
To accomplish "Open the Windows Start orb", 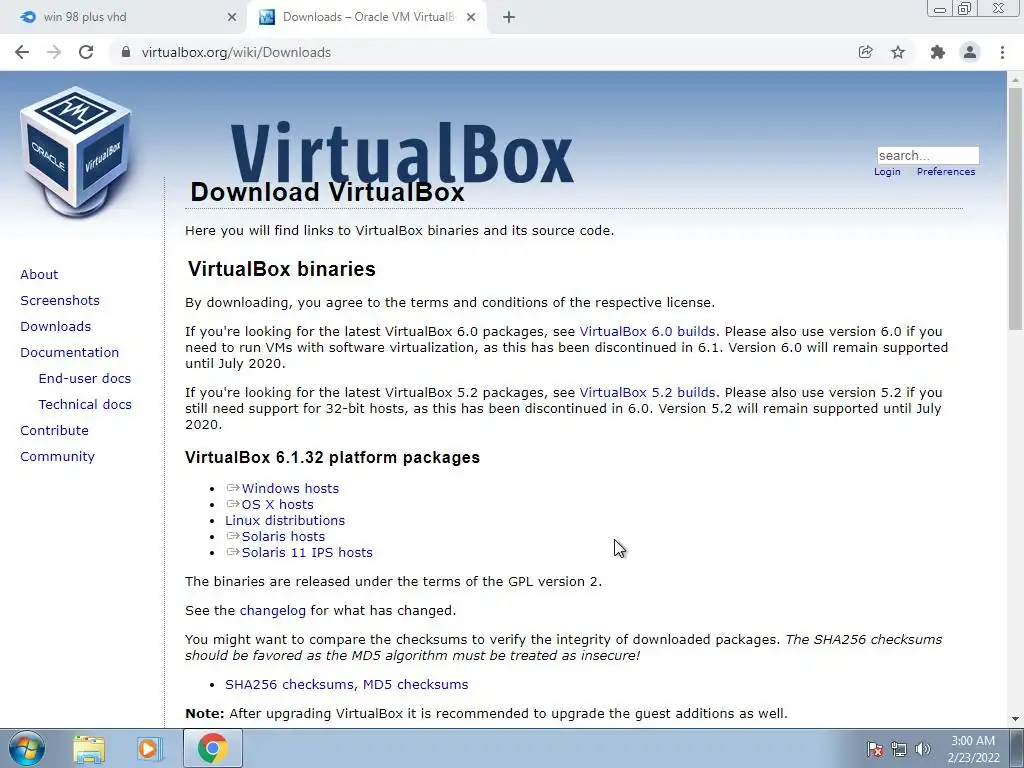I will click(x=27, y=748).
